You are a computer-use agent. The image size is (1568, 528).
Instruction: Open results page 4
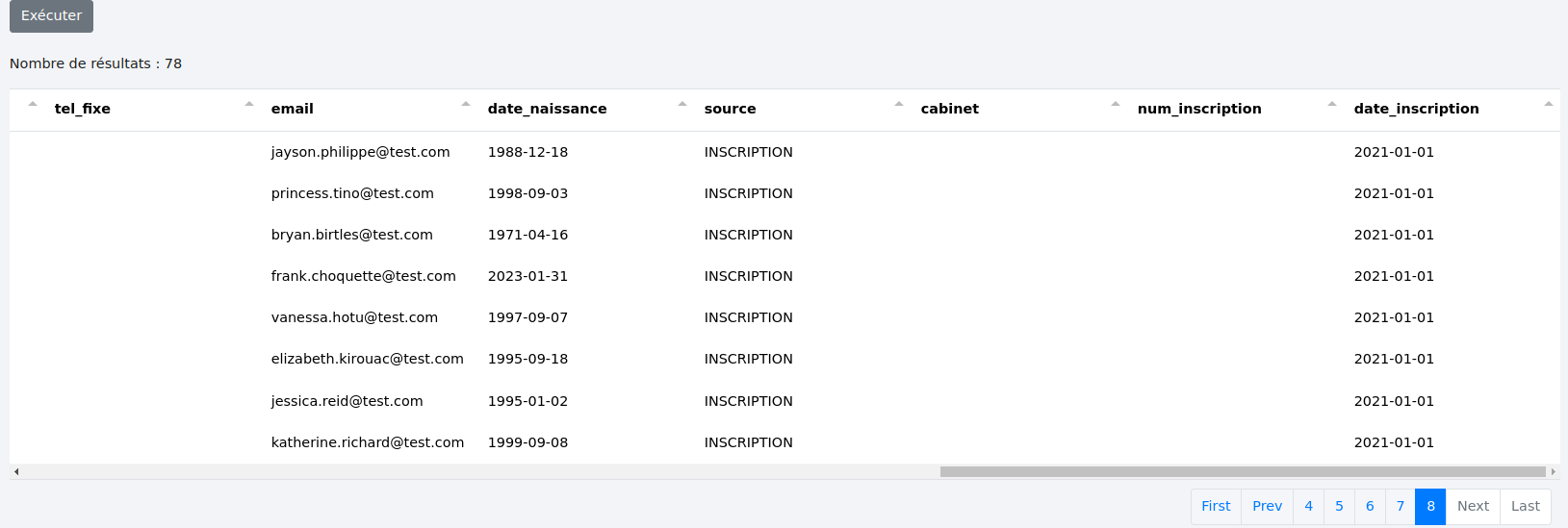(x=1308, y=506)
